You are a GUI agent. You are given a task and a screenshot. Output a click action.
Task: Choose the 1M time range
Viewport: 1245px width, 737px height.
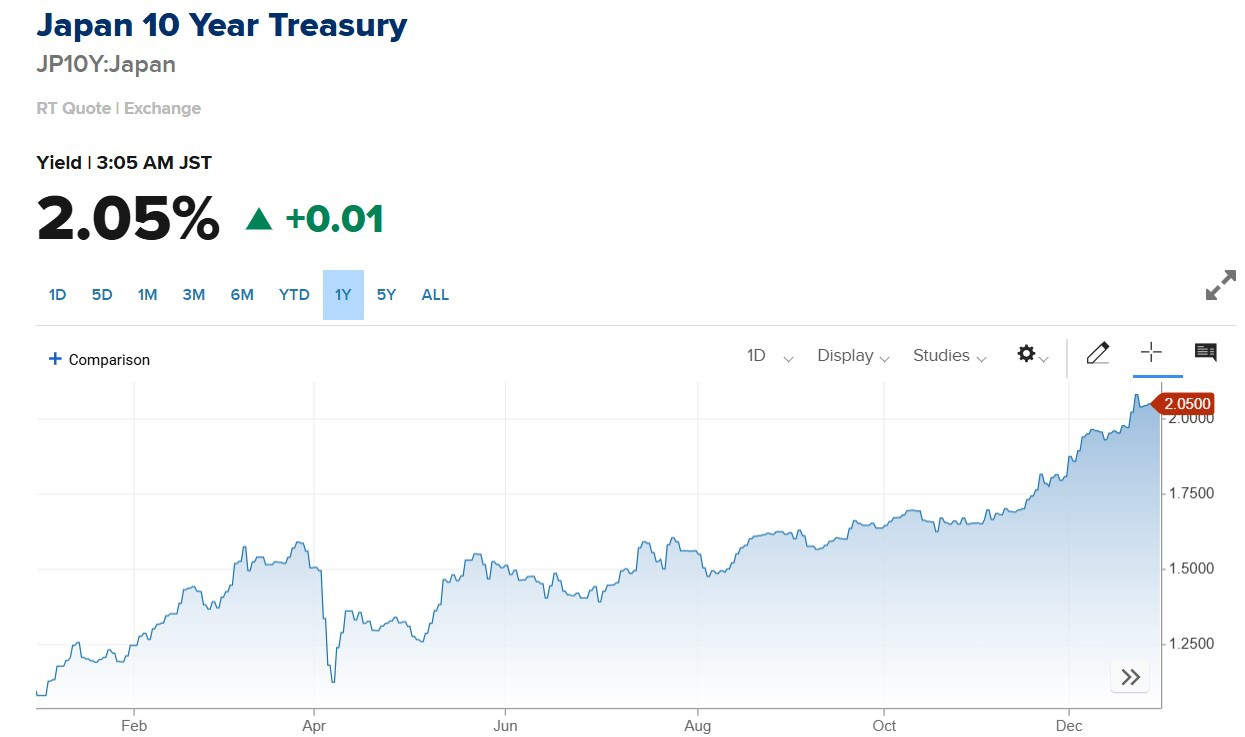click(147, 295)
